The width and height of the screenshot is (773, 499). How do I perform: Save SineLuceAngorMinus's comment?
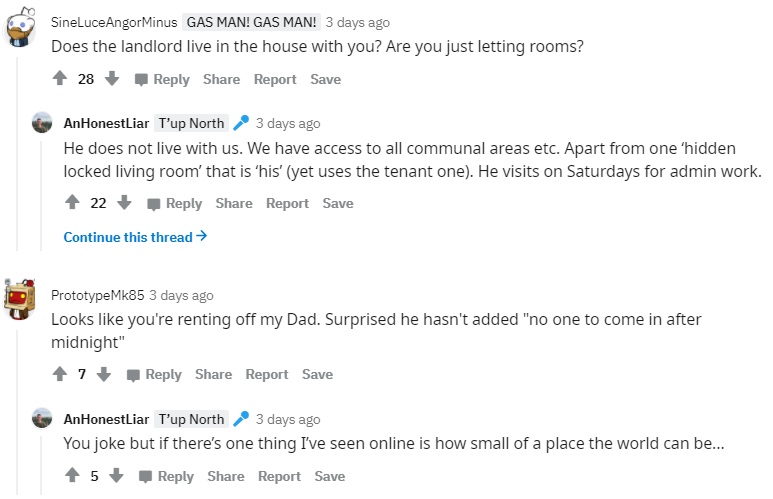coord(325,80)
